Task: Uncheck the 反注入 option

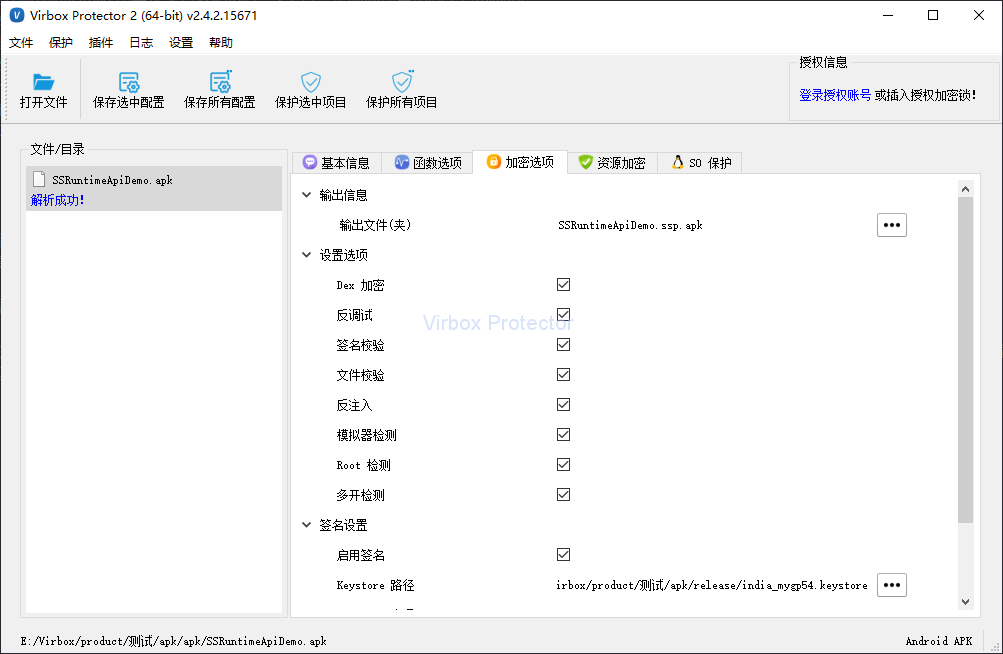Action: pos(564,405)
